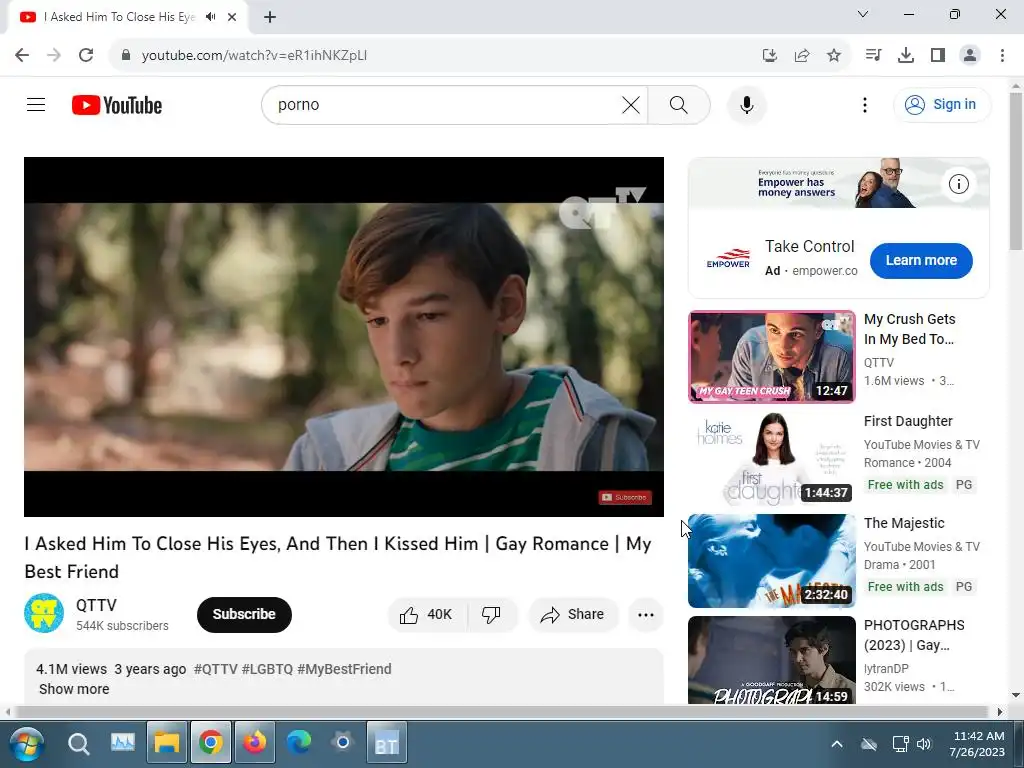
Task: Toggle Chrome side panel
Action: [938, 55]
